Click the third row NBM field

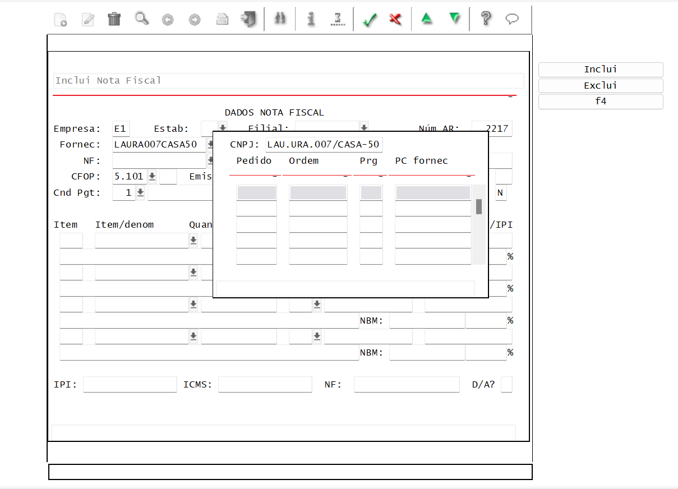[427, 320]
